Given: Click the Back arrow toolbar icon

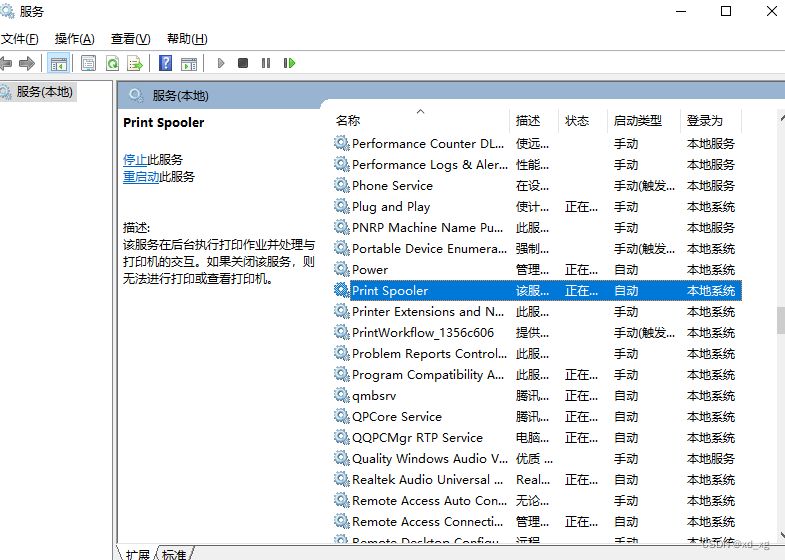Looking at the screenshot, I should click(x=6, y=63).
